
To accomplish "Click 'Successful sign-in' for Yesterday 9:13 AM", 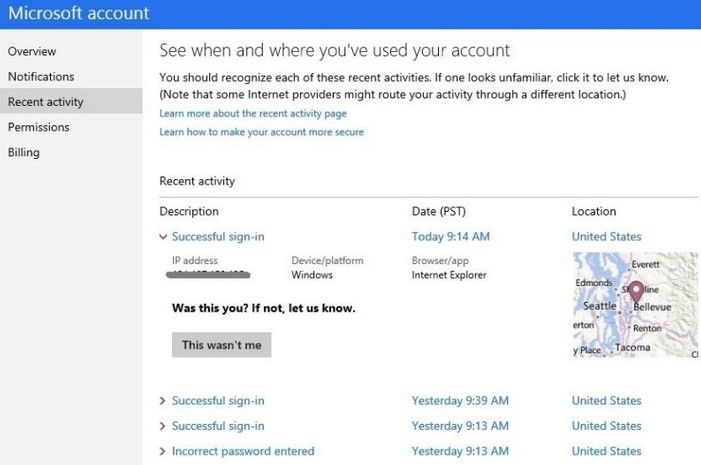I will pyautogui.click(x=218, y=426).
